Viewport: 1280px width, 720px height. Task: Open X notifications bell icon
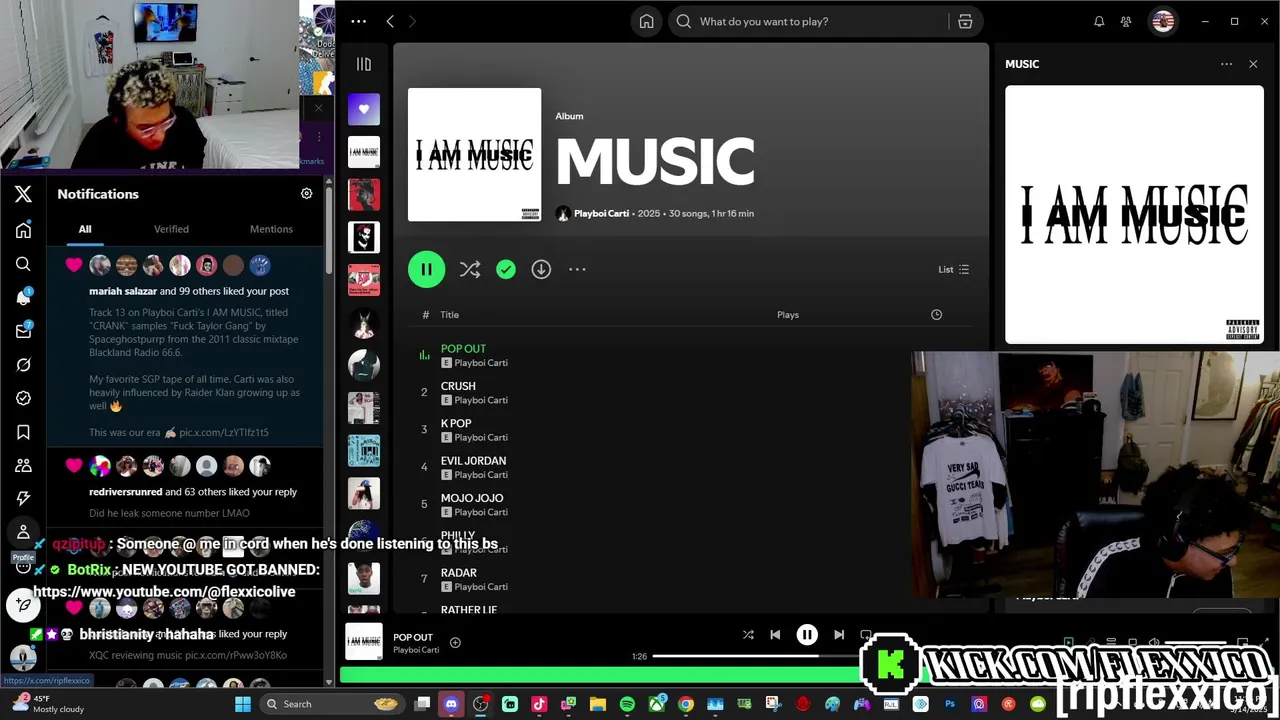[x=23, y=297]
